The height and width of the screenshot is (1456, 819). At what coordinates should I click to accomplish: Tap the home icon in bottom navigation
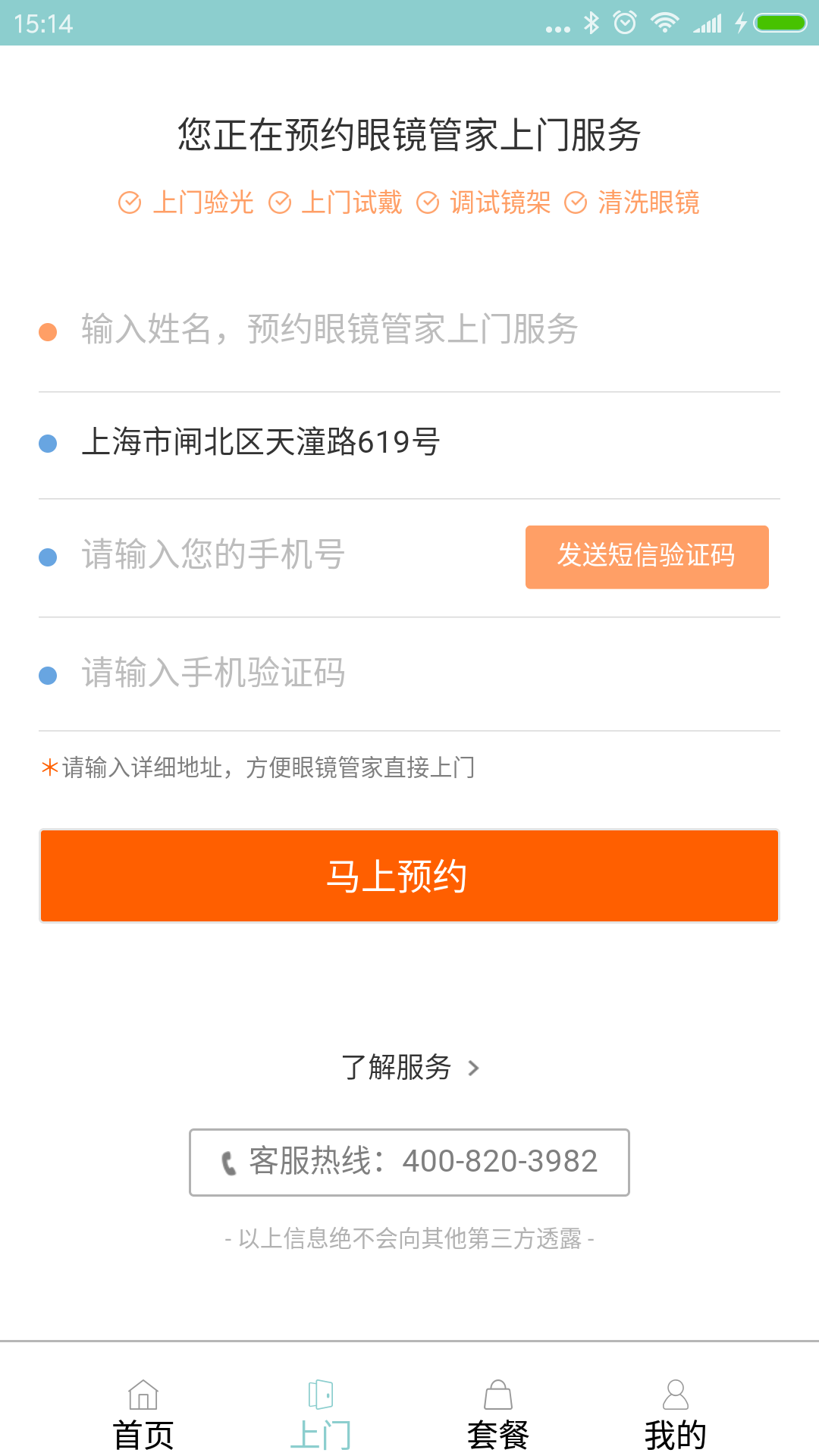point(143,1394)
